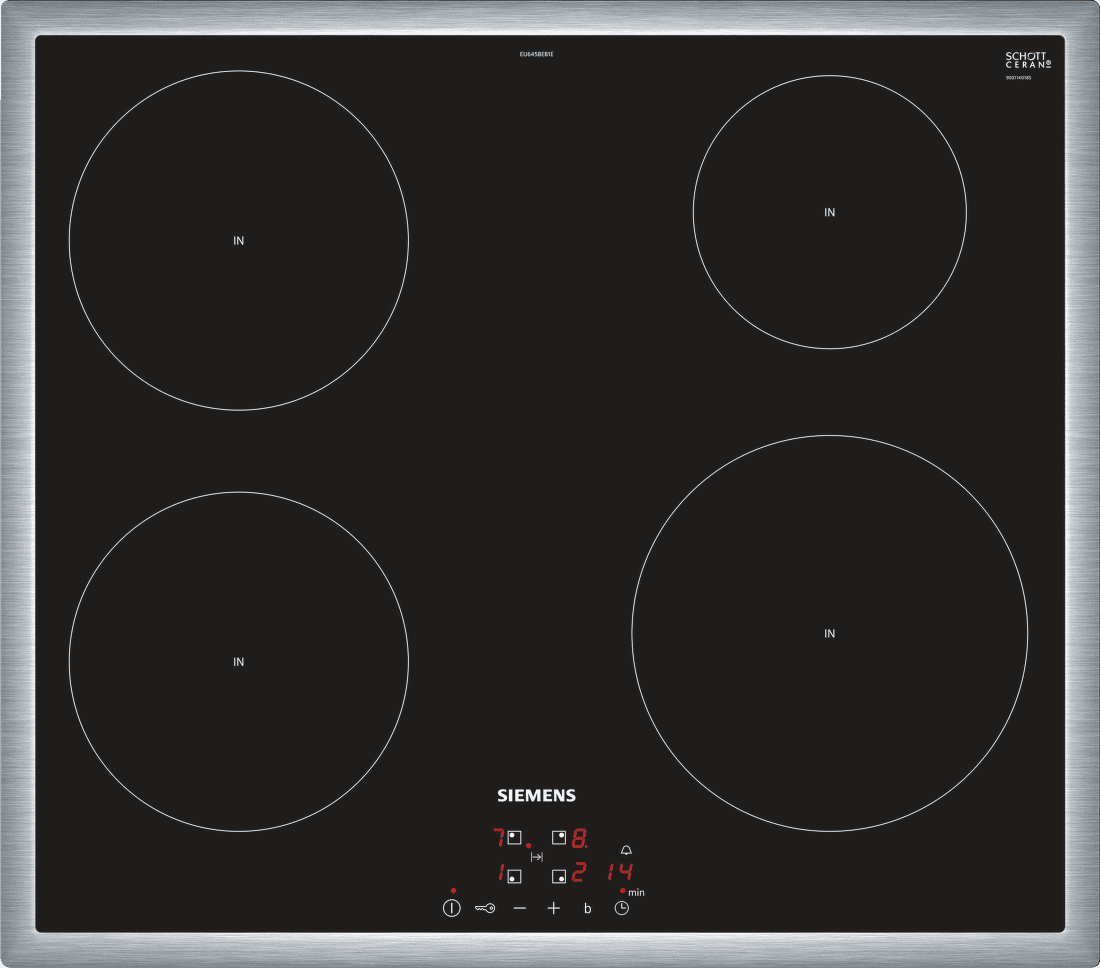Screen dimensions: 1100x968
Task: Click the red indicator dot above power symbol
Action: point(453,890)
